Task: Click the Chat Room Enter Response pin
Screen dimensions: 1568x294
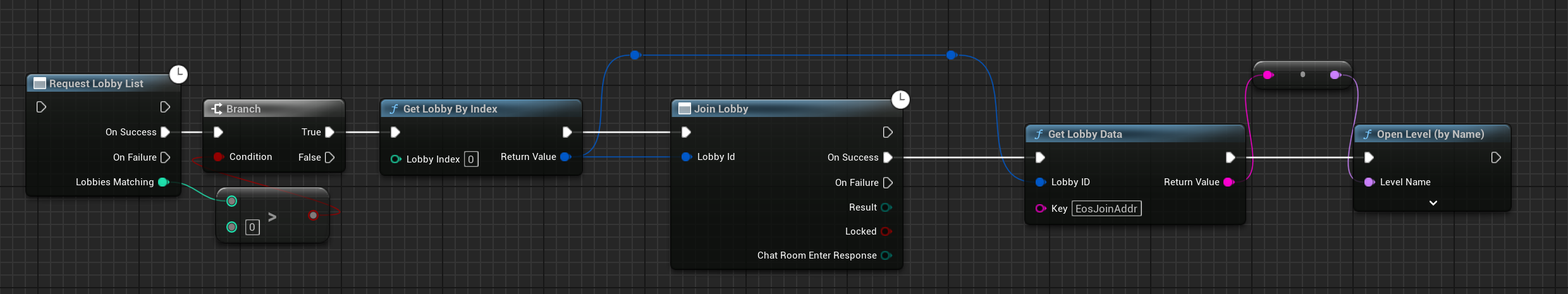Action: coord(886,255)
